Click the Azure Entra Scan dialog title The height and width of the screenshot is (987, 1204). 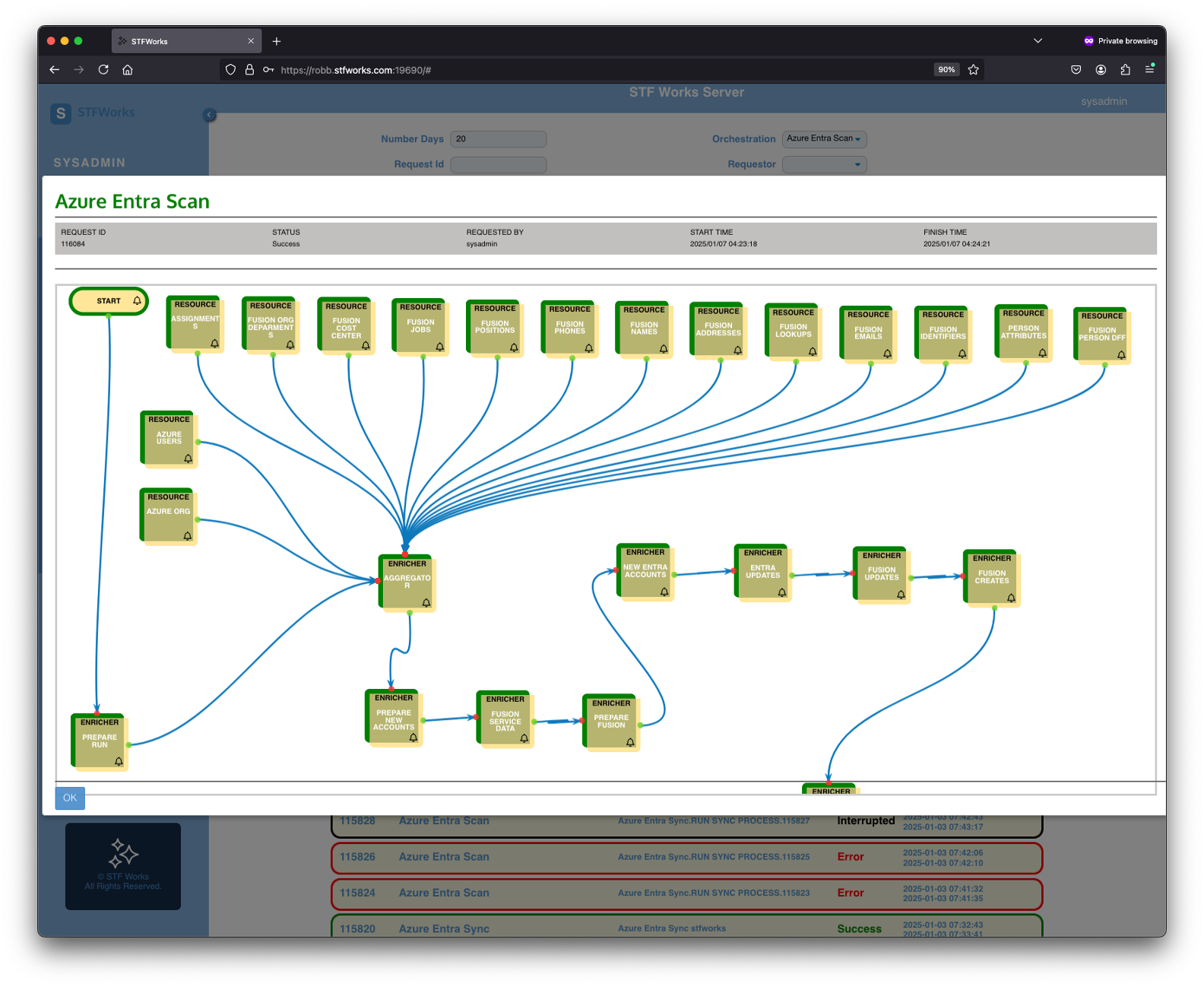(132, 202)
